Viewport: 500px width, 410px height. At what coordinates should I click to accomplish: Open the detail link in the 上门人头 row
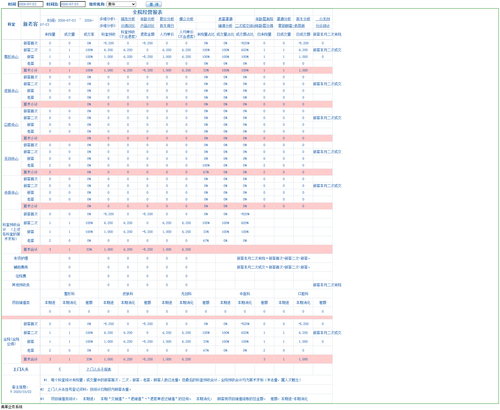[x=99, y=369]
